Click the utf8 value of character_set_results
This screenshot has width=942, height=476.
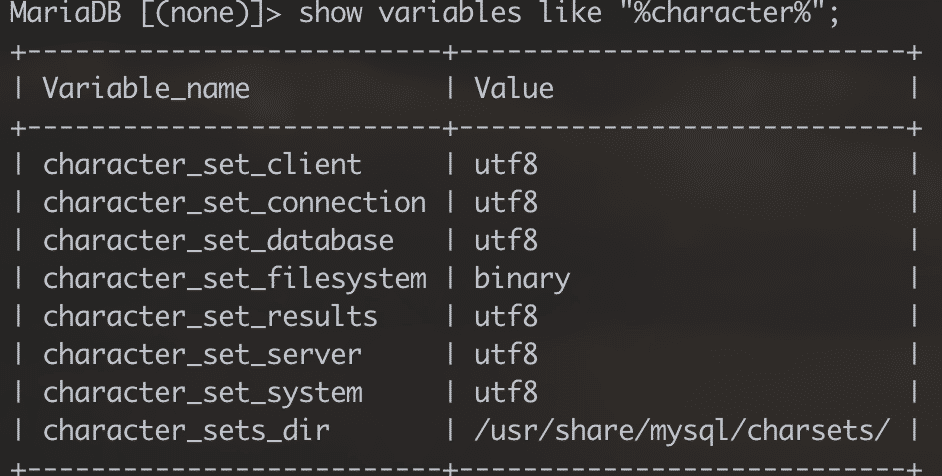tap(506, 317)
